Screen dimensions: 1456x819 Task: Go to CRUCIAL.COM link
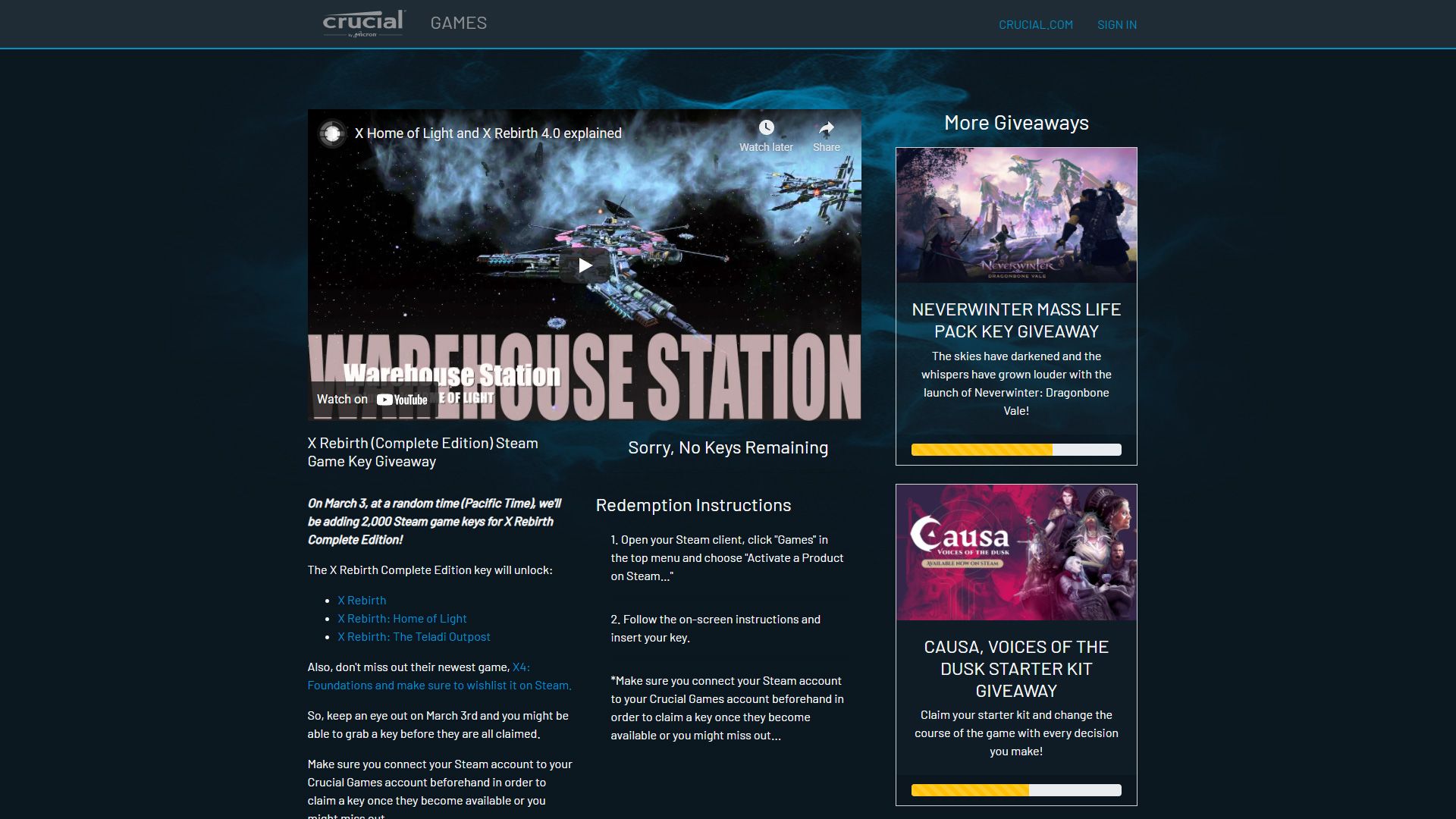pyautogui.click(x=1036, y=25)
